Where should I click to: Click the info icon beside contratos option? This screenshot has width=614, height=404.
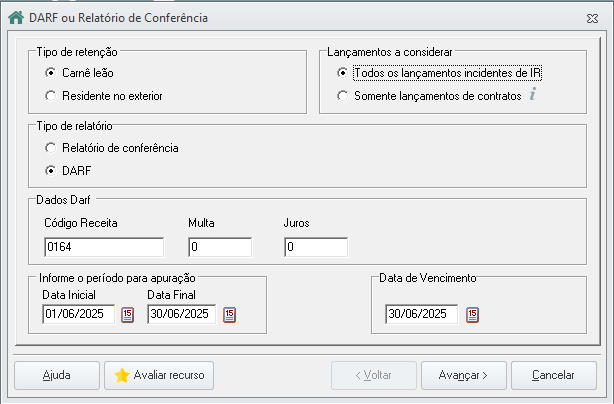point(533,96)
